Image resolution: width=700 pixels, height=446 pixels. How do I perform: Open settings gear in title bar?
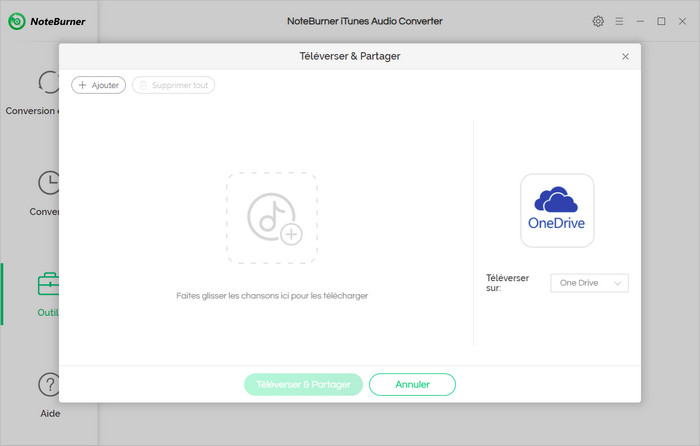point(598,21)
